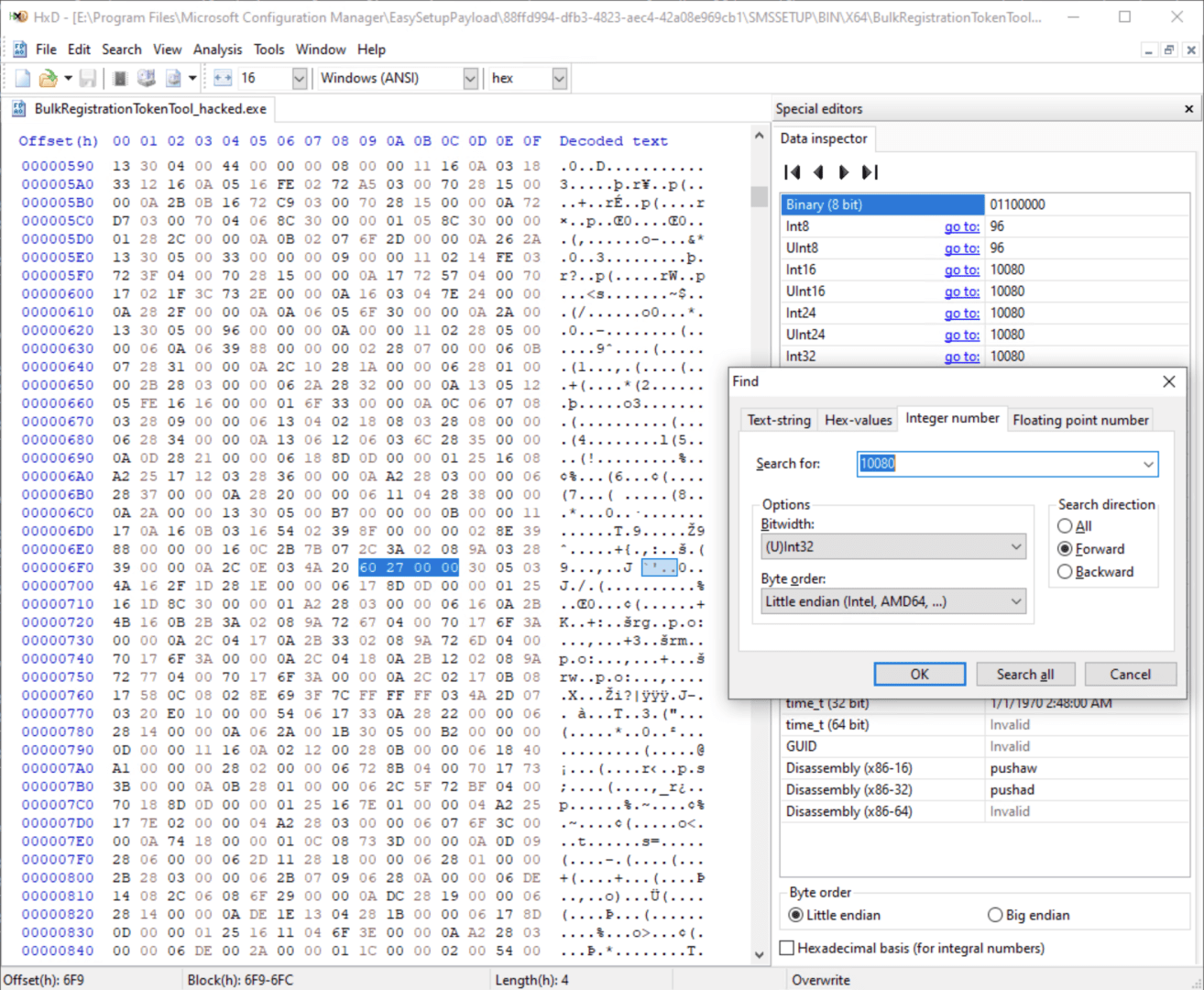Viewport: 1204px width, 990px height.
Task: Select the All search direction option
Action: 1065,526
